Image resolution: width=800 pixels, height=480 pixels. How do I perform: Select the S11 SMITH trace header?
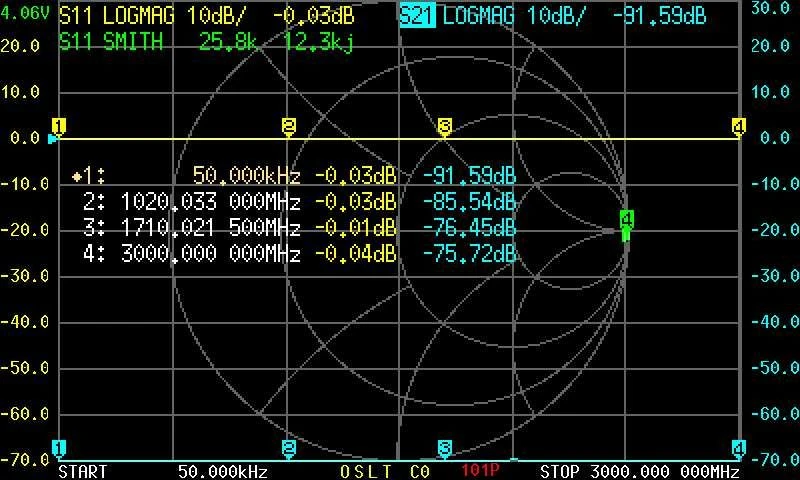111,41
